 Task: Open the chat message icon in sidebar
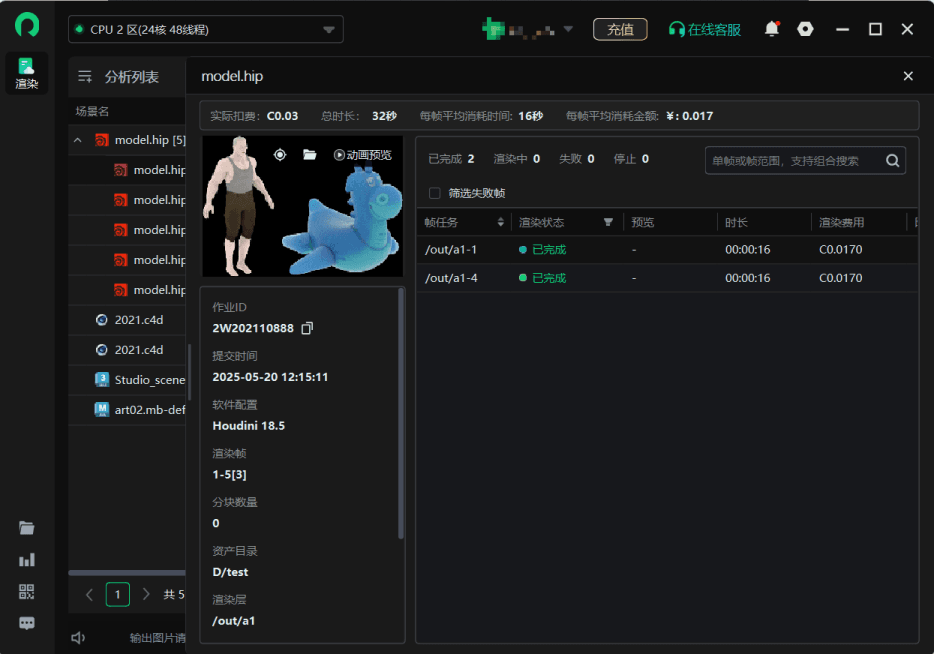[x=27, y=623]
